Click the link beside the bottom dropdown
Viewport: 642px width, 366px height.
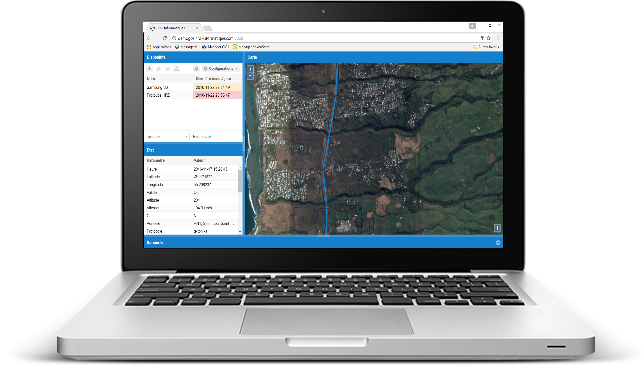click(x=202, y=136)
